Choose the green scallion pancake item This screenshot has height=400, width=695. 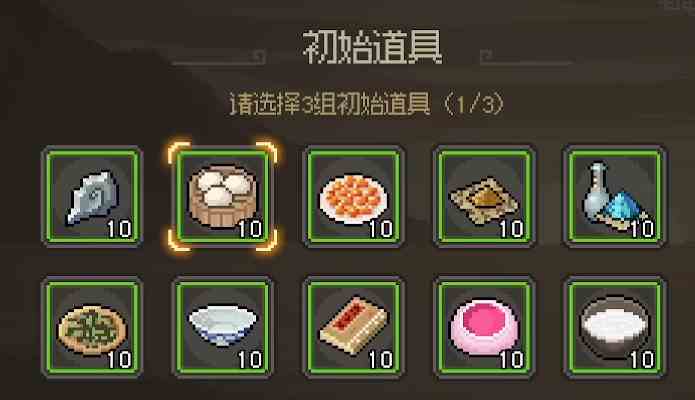tap(92, 327)
